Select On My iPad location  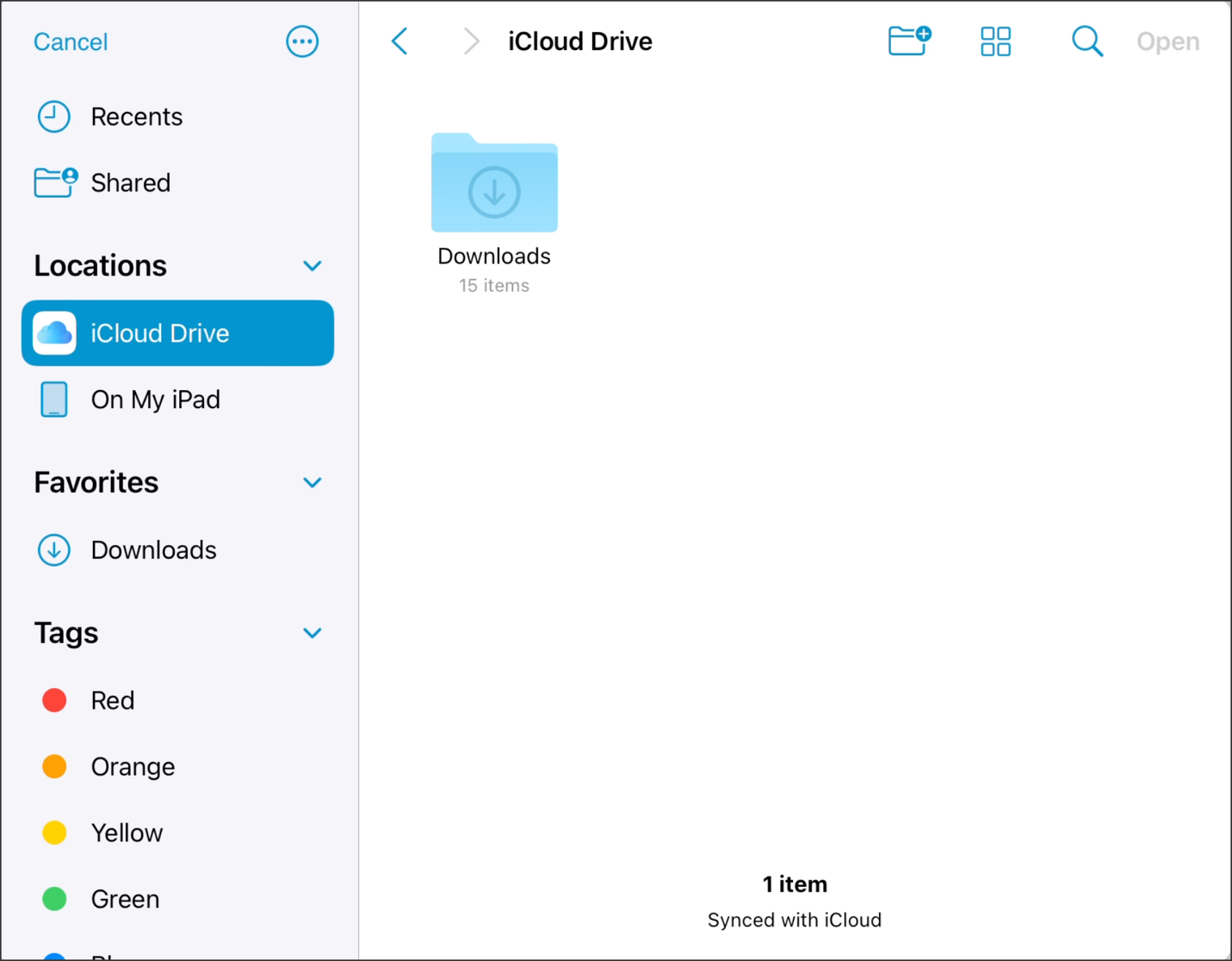click(179, 400)
